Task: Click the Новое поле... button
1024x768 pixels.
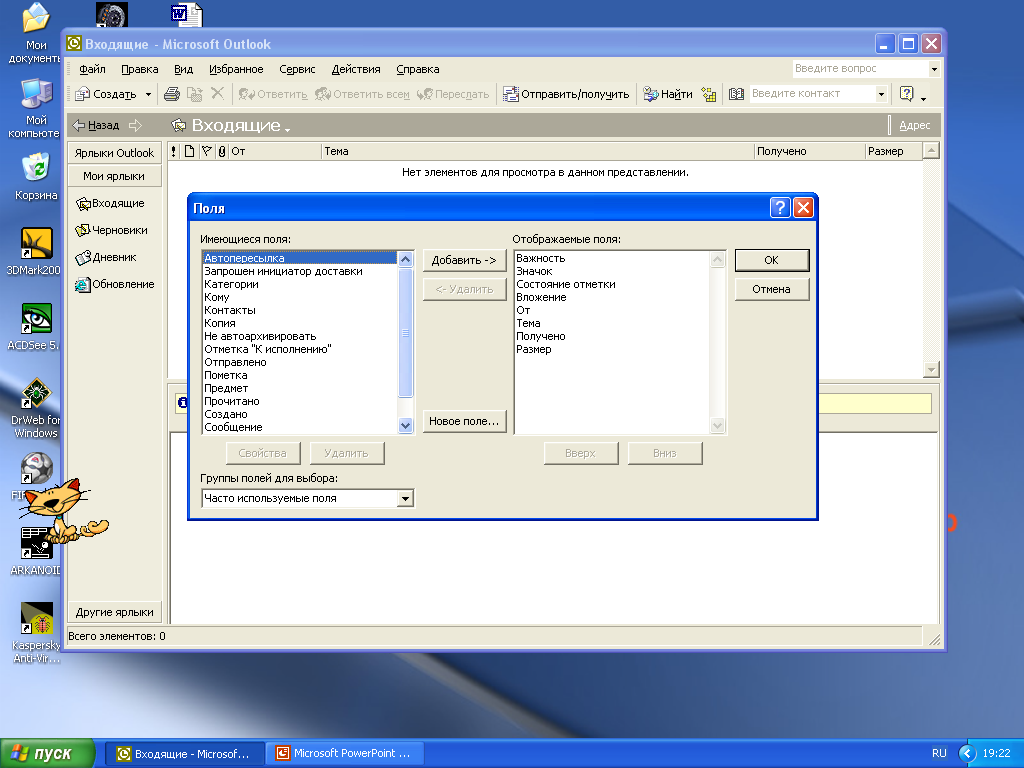Action: click(x=464, y=421)
